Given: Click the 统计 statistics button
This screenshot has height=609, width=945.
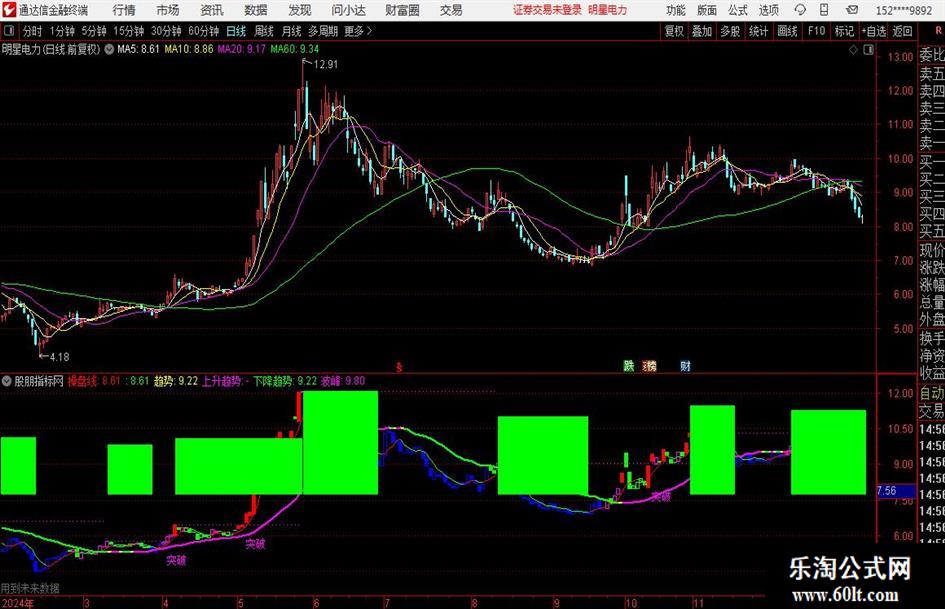Looking at the screenshot, I should point(758,31).
